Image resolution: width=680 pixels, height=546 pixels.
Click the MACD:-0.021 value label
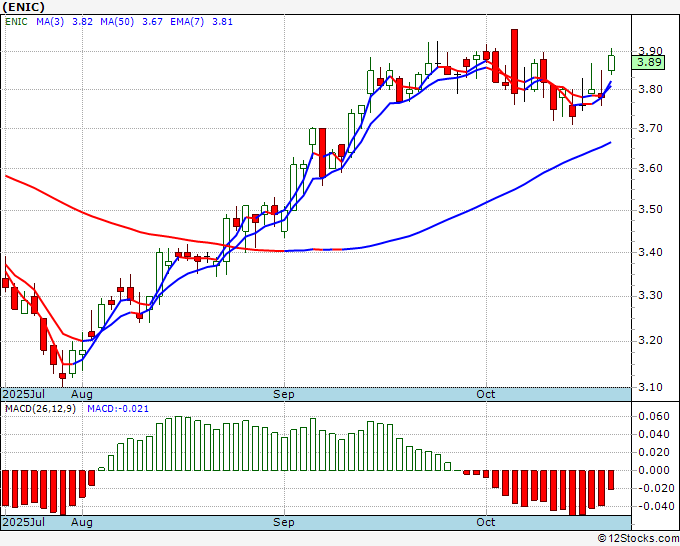click(x=118, y=409)
